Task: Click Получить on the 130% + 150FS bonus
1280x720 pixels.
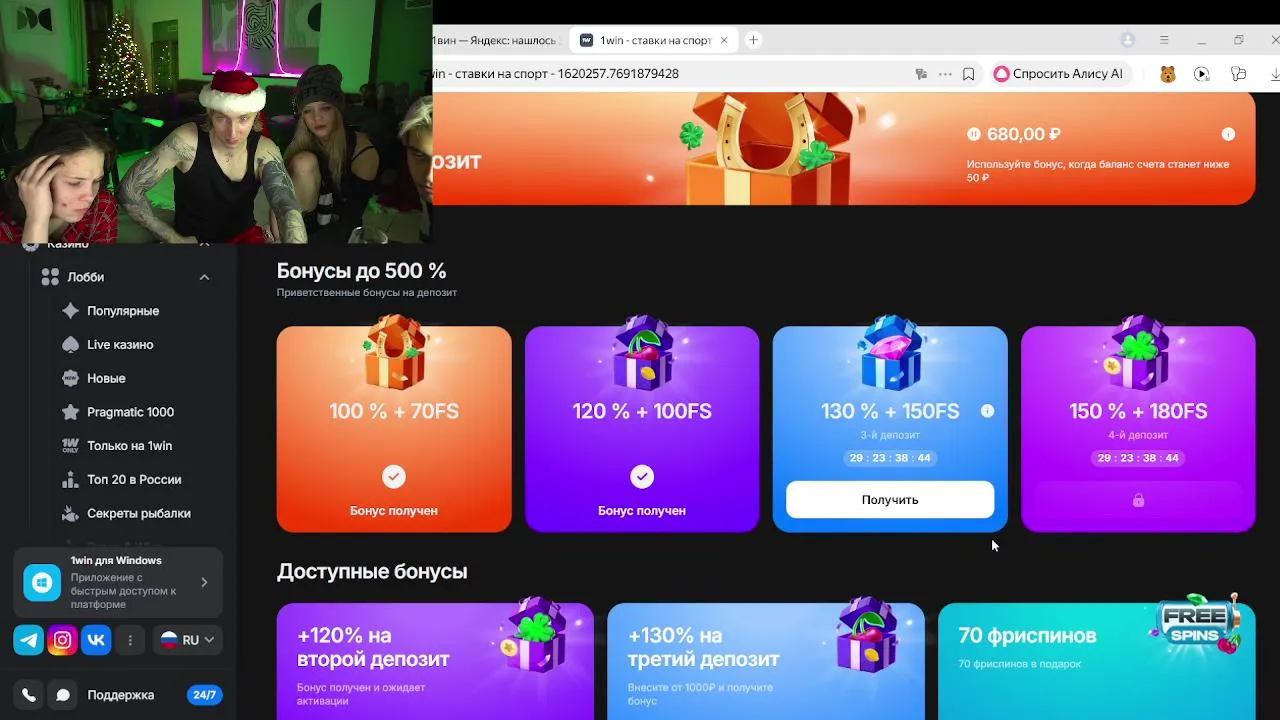Action: (890, 499)
